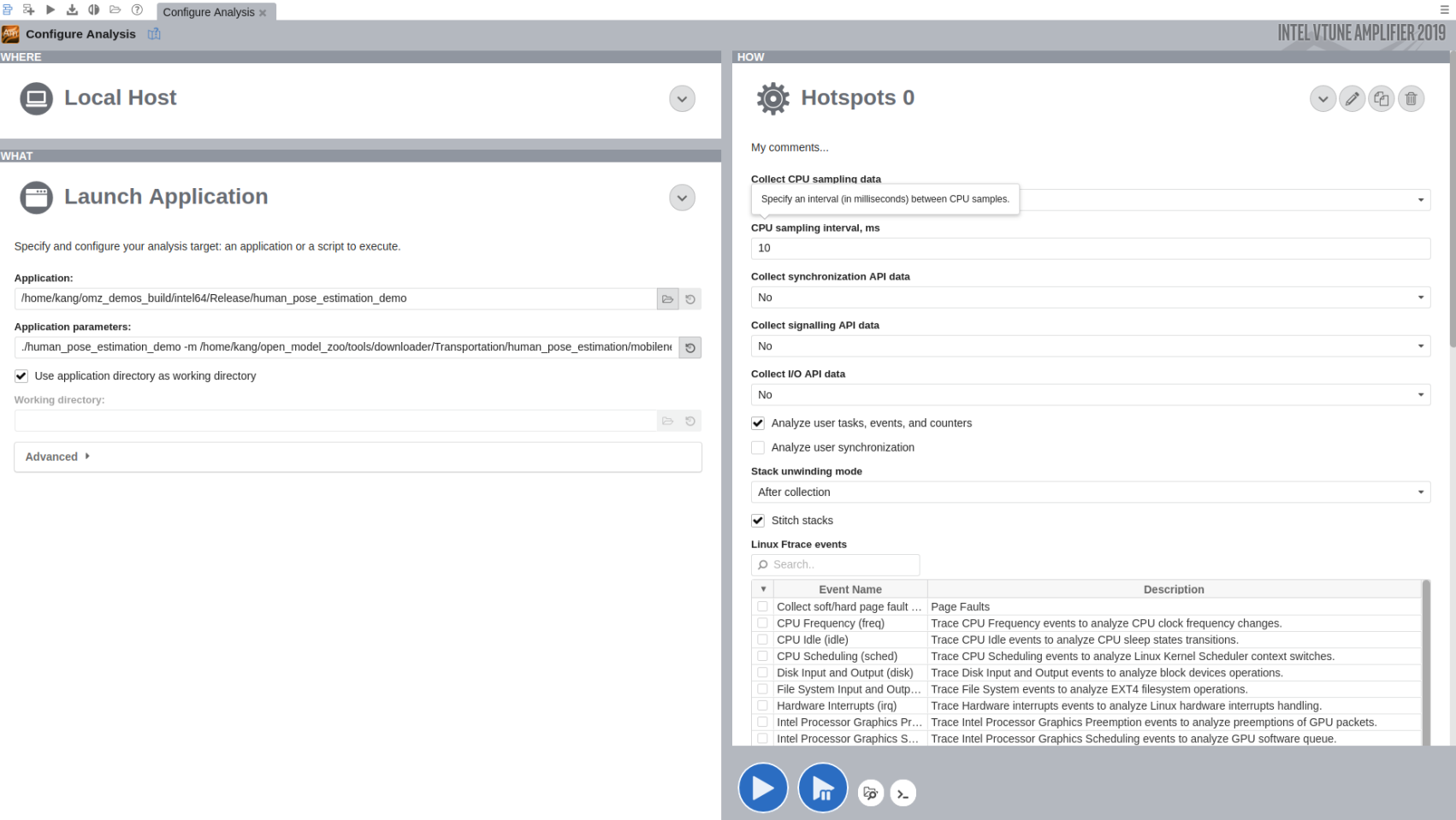The width and height of the screenshot is (1456, 820).
Task: Close the Configure Analysis tab
Action: coord(263,13)
